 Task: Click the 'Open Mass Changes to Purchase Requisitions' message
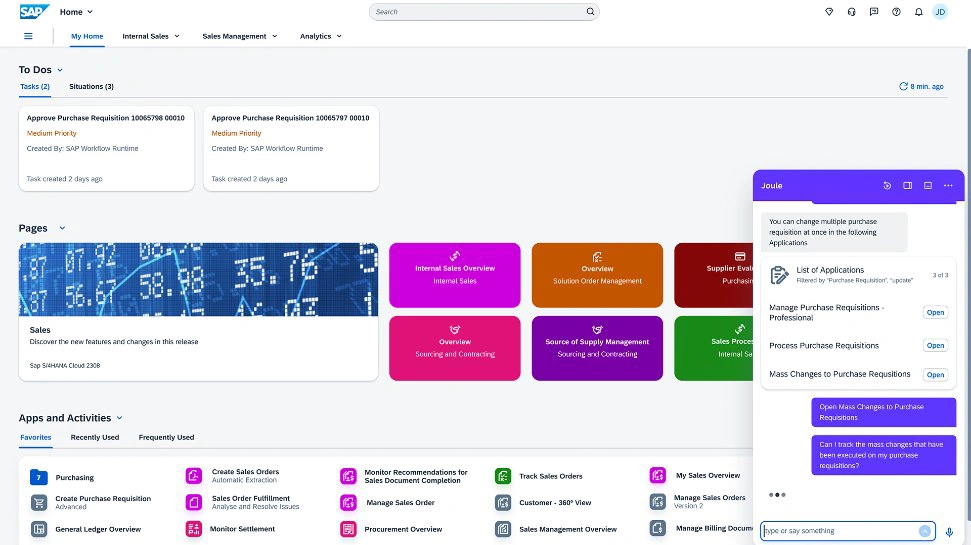(x=884, y=412)
